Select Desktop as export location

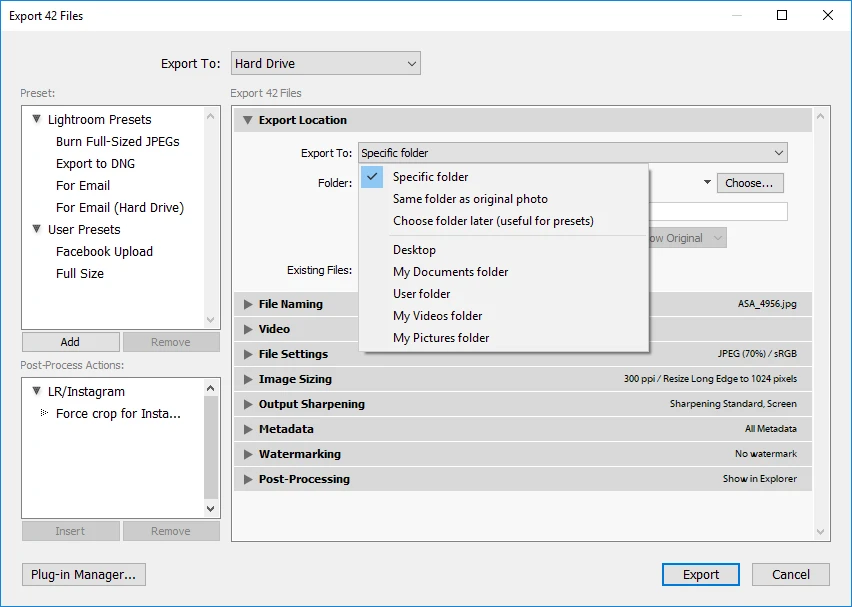(504, 250)
